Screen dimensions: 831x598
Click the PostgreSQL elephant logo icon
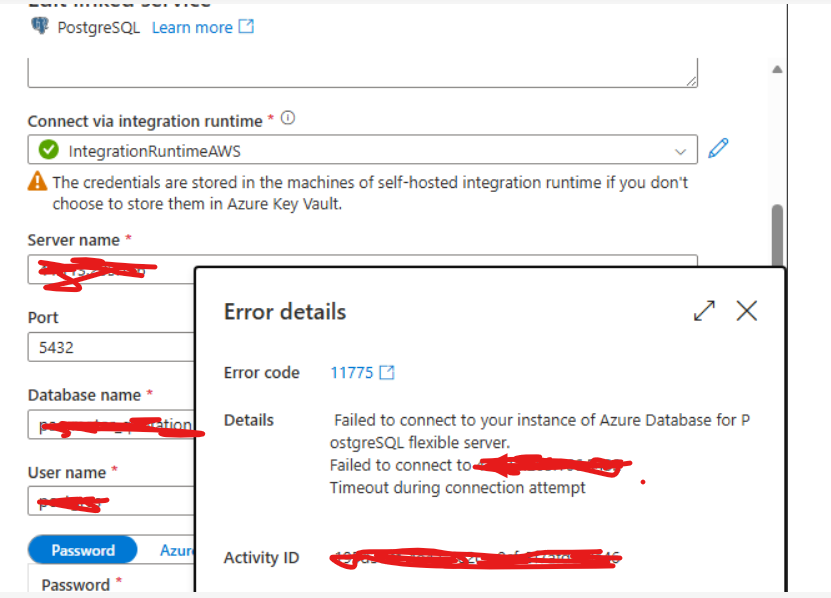(40, 25)
